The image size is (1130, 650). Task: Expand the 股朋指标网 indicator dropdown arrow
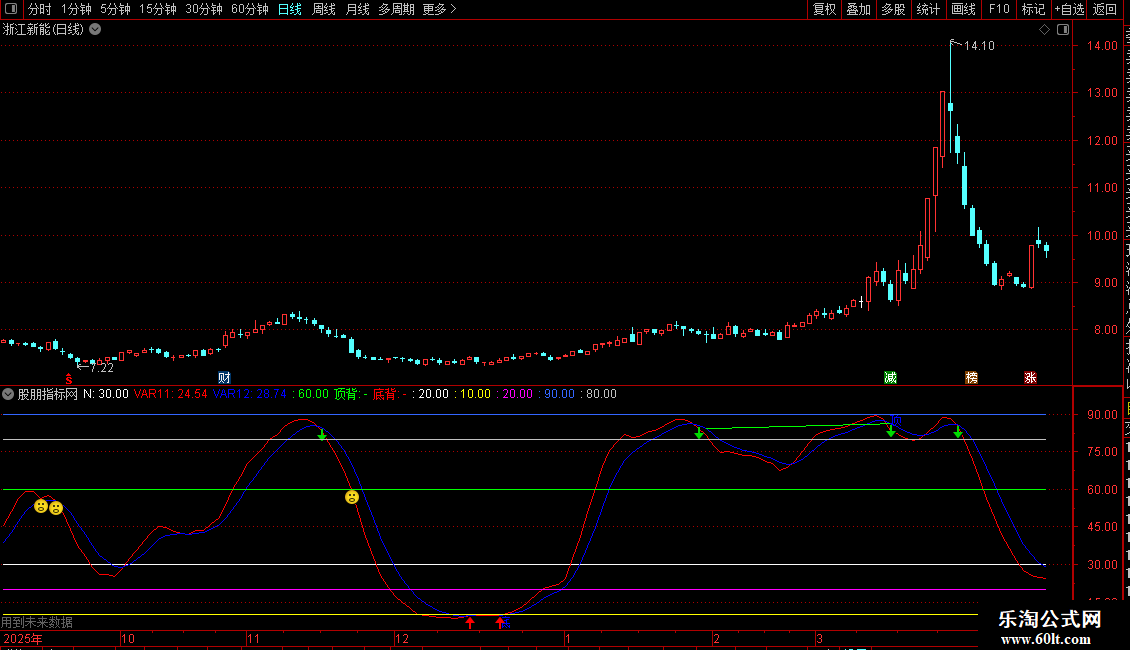8,394
